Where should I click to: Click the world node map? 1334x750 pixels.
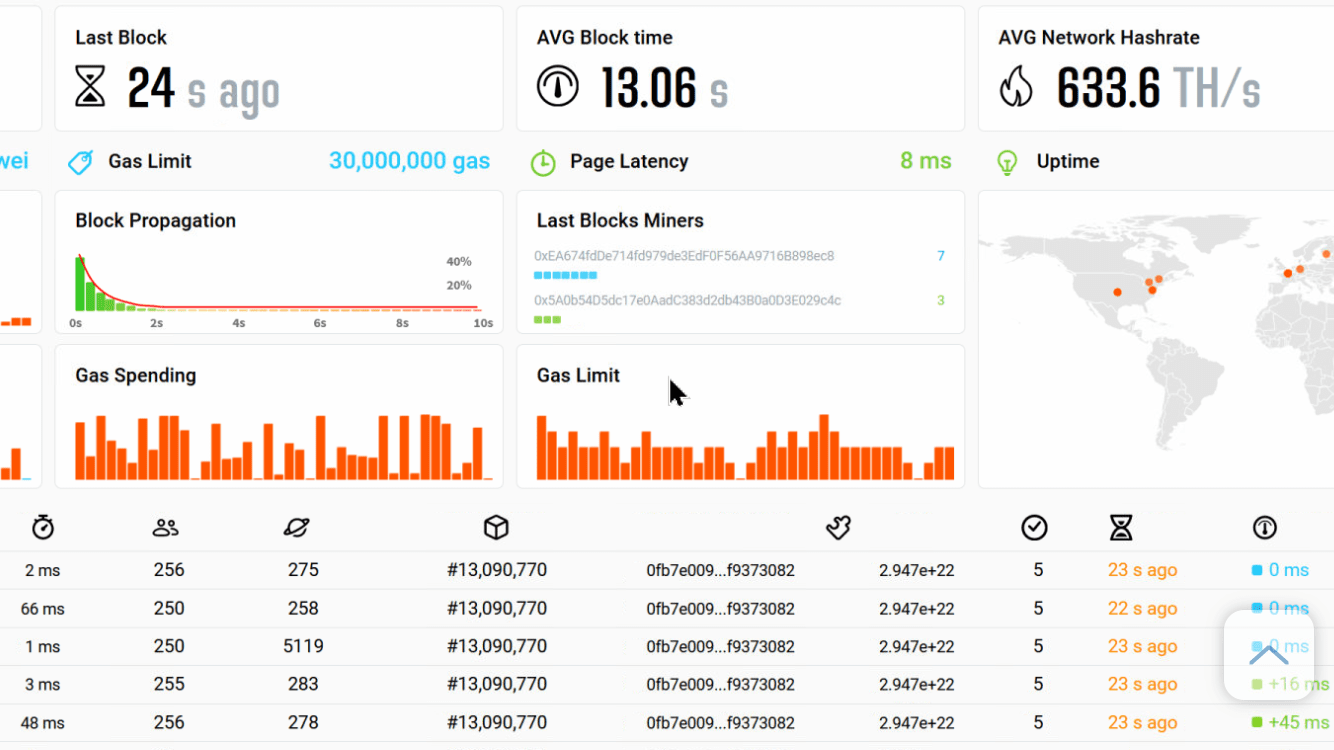click(1156, 339)
